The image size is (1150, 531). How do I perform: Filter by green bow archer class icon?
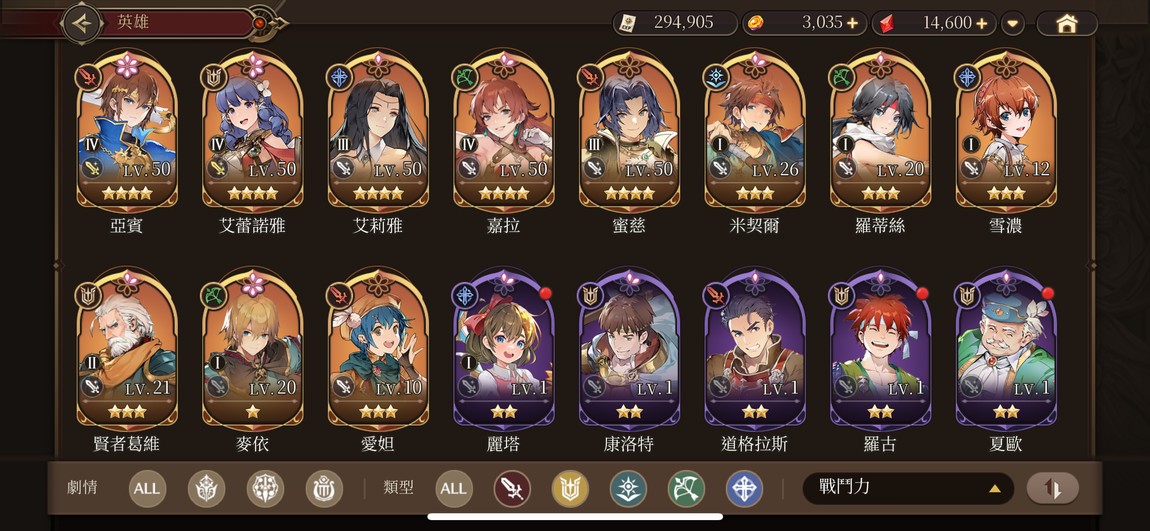tap(686, 488)
